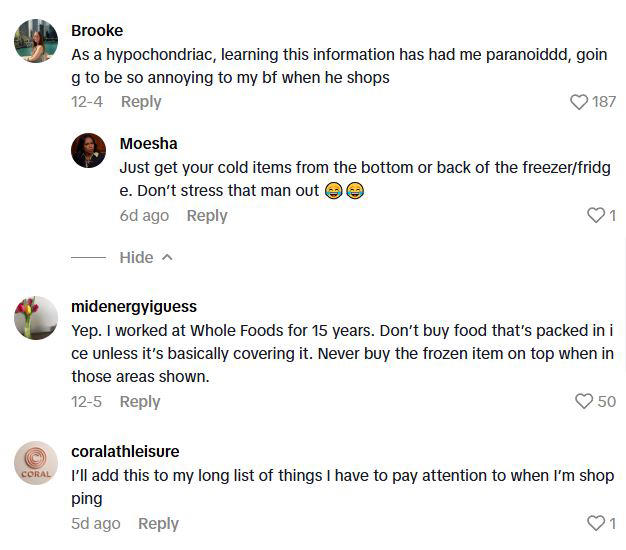The width and height of the screenshot is (626, 550).
Task: Open midenergyiguess's profile avatar
Action: click(x=36, y=318)
